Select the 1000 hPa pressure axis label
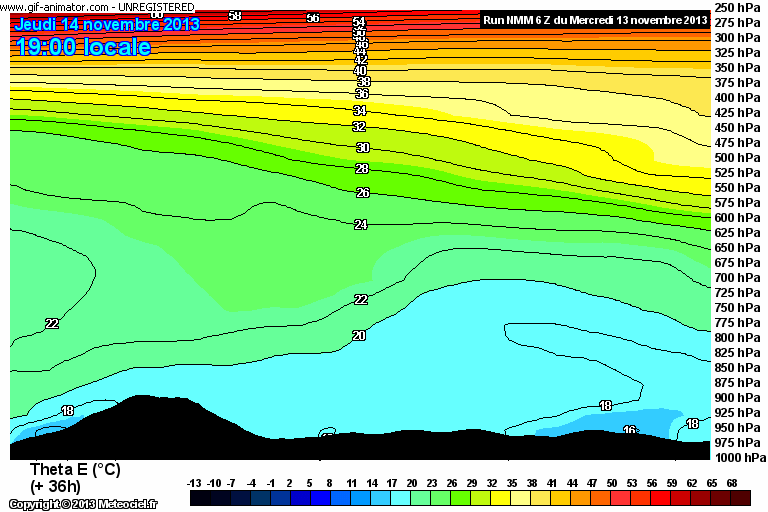Screen dimensions: 768x512 point(739,457)
